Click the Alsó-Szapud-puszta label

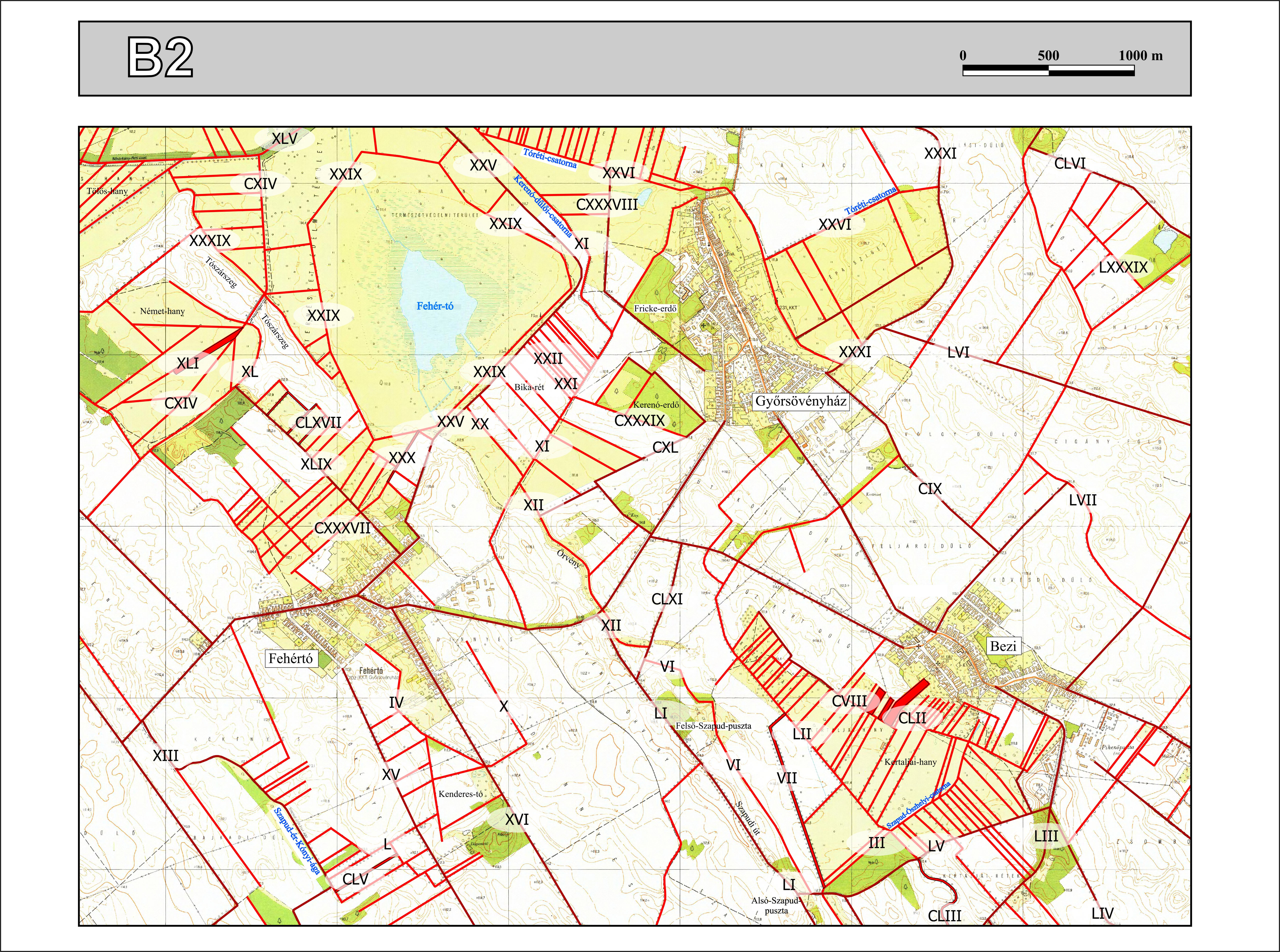776,905
